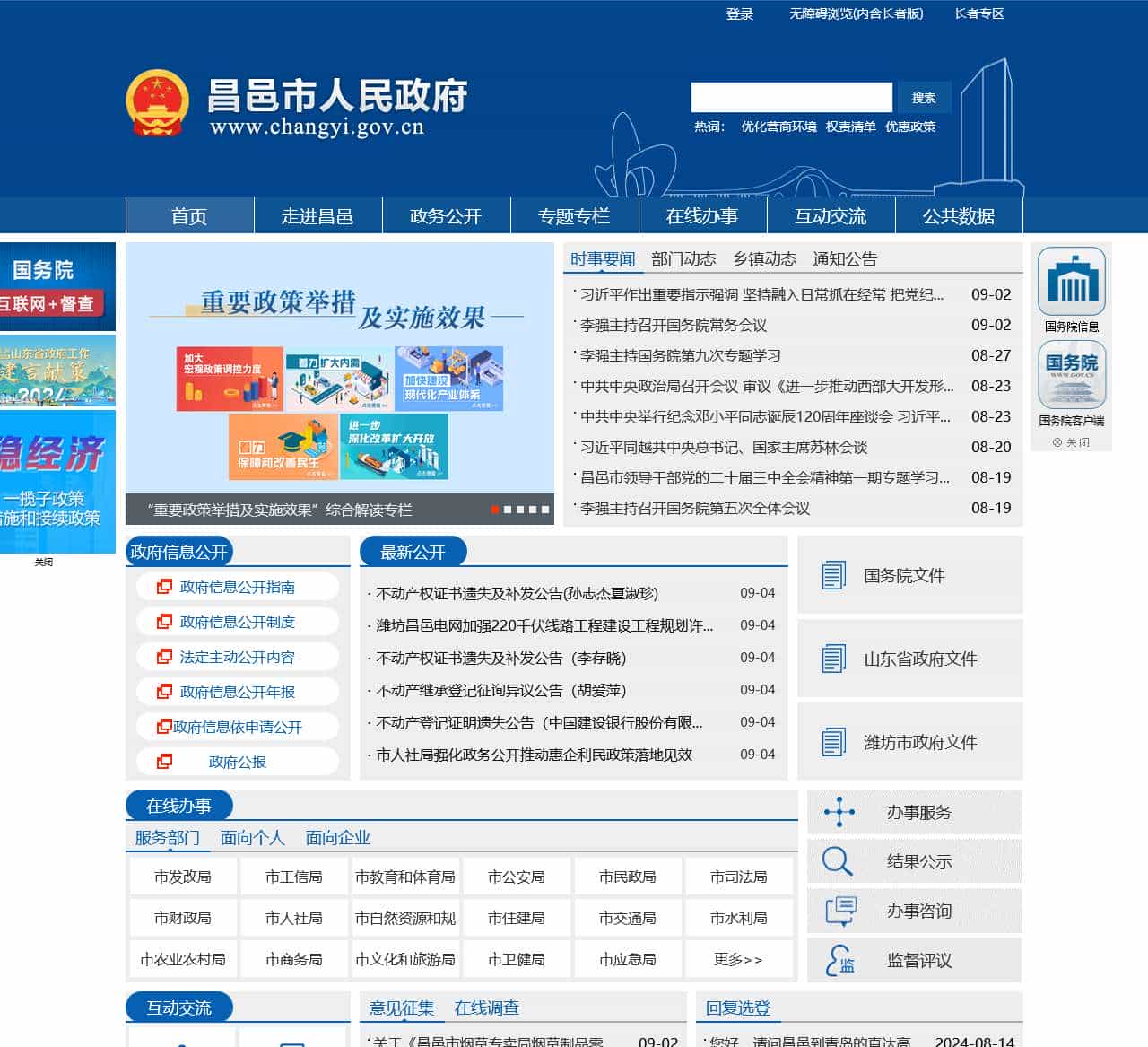Screen dimensions: 1148x1047
Task: Open the 政务公开 navigation menu
Action: [446, 216]
